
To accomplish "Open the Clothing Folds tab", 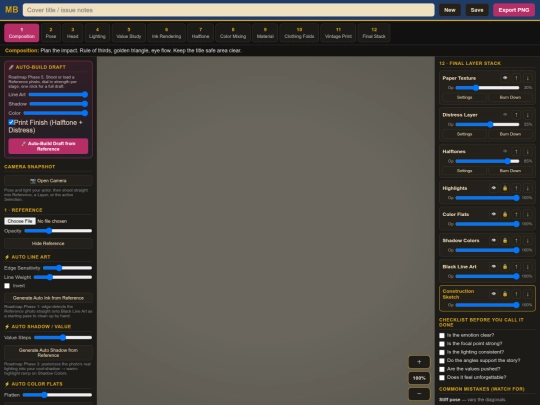I will (x=299, y=33).
